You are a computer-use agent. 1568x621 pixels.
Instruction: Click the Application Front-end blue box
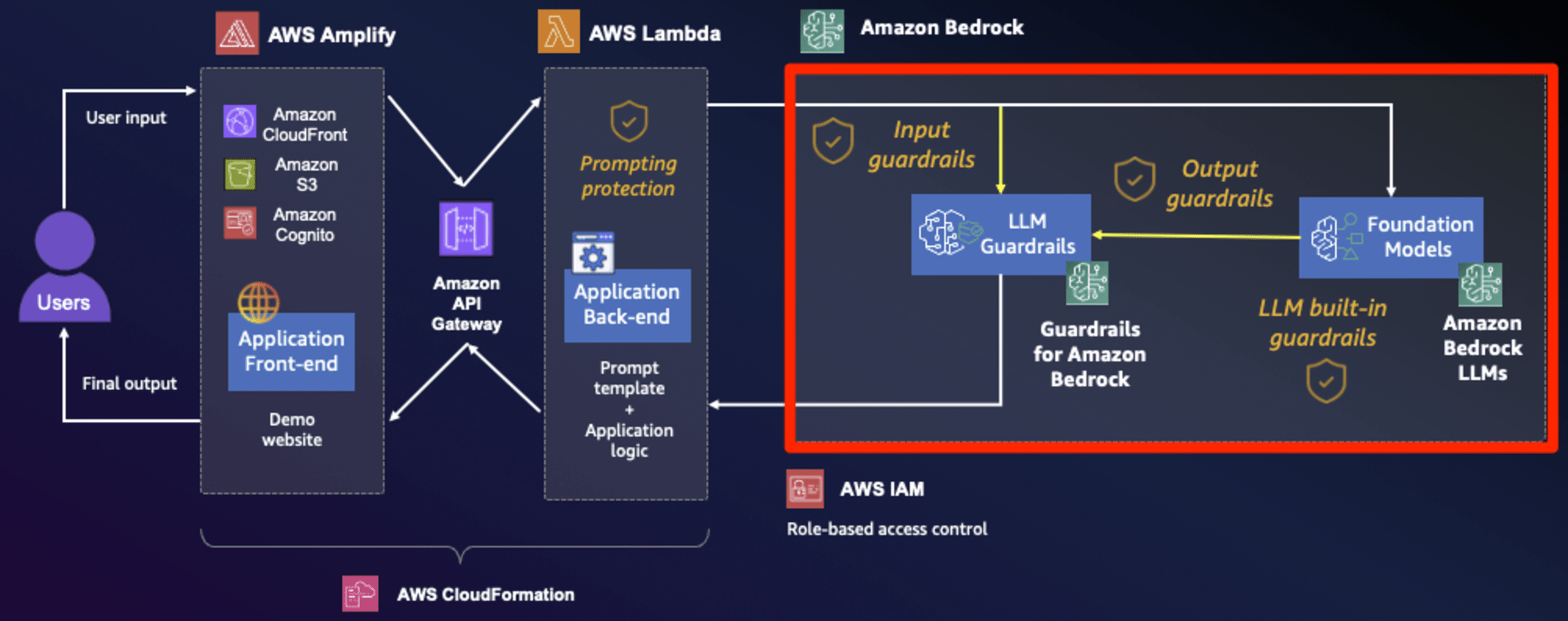click(292, 351)
